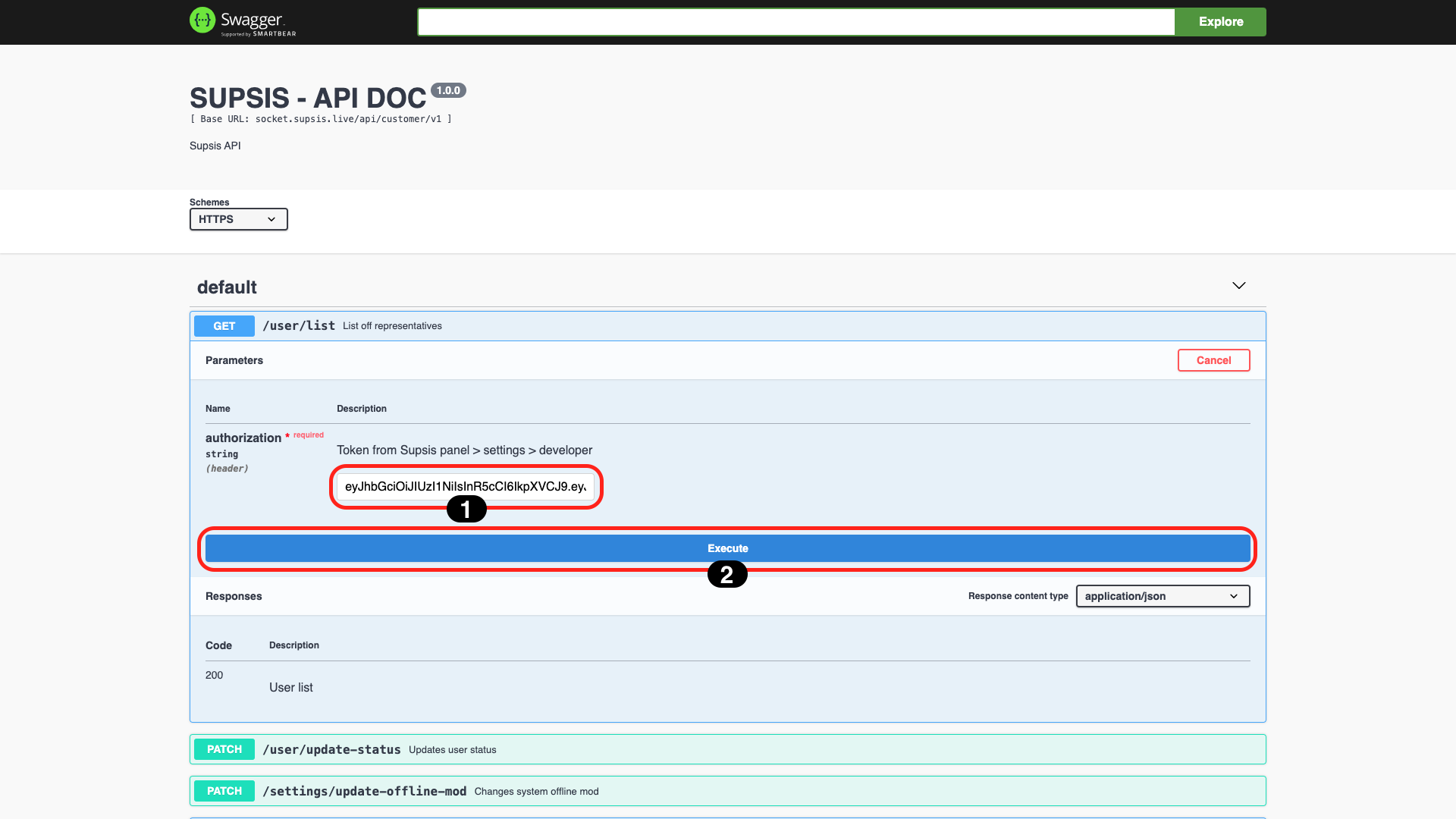Click the Parameters section header
1456x819 pixels.
(234, 360)
